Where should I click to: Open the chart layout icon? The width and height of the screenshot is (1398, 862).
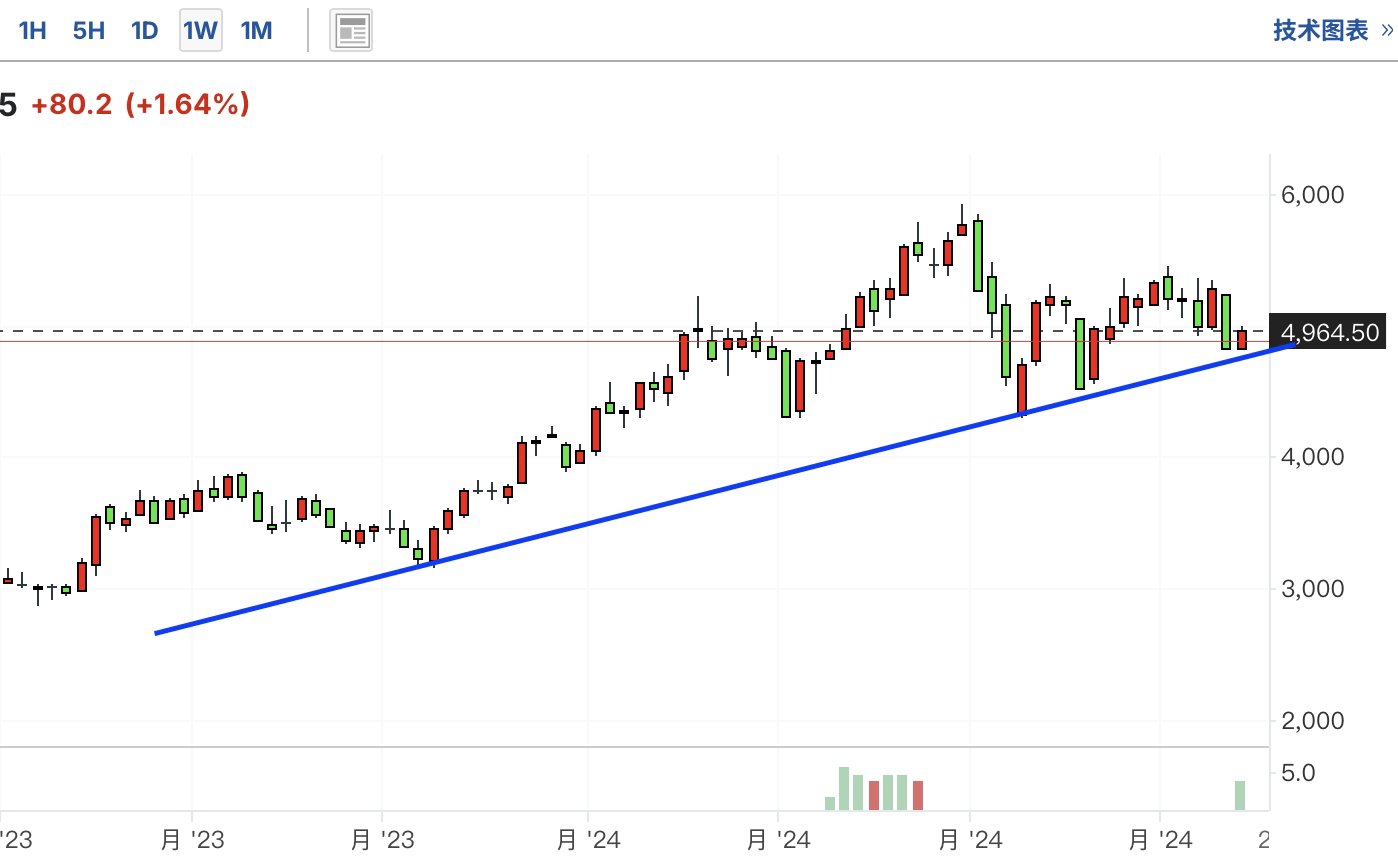pos(351,31)
